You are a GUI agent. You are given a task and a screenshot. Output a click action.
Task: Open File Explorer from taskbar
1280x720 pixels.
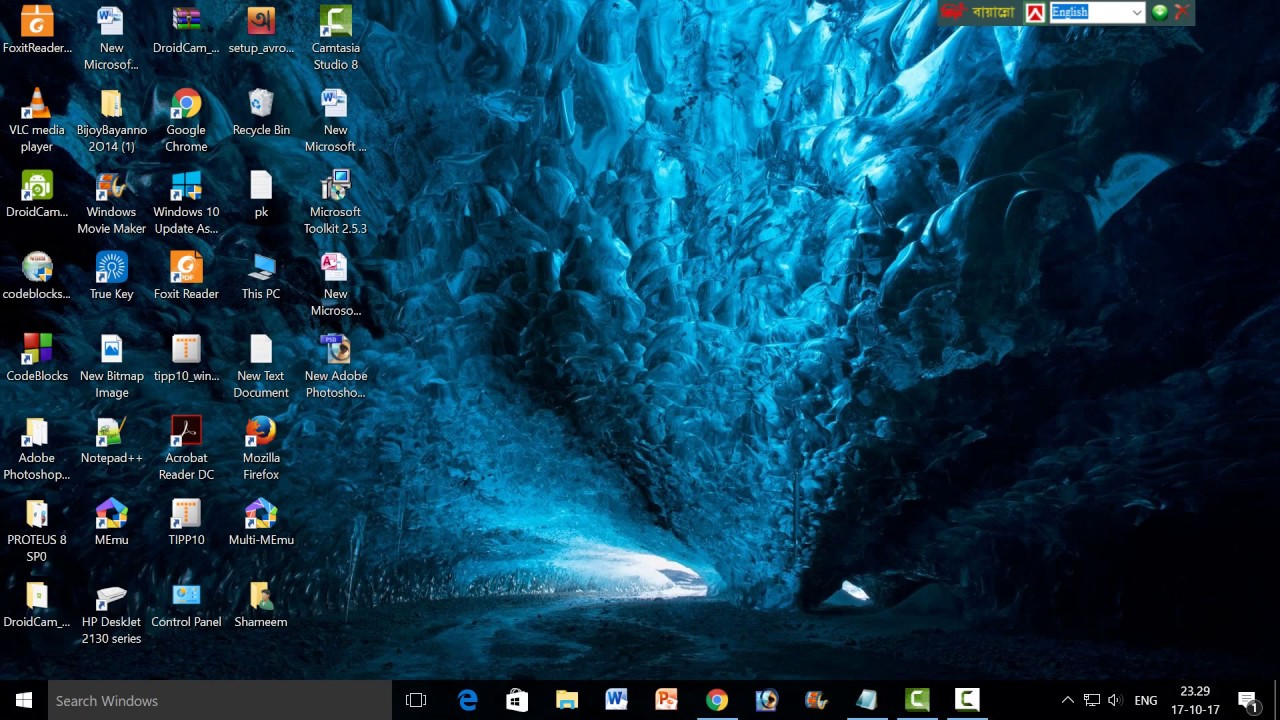click(567, 700)
